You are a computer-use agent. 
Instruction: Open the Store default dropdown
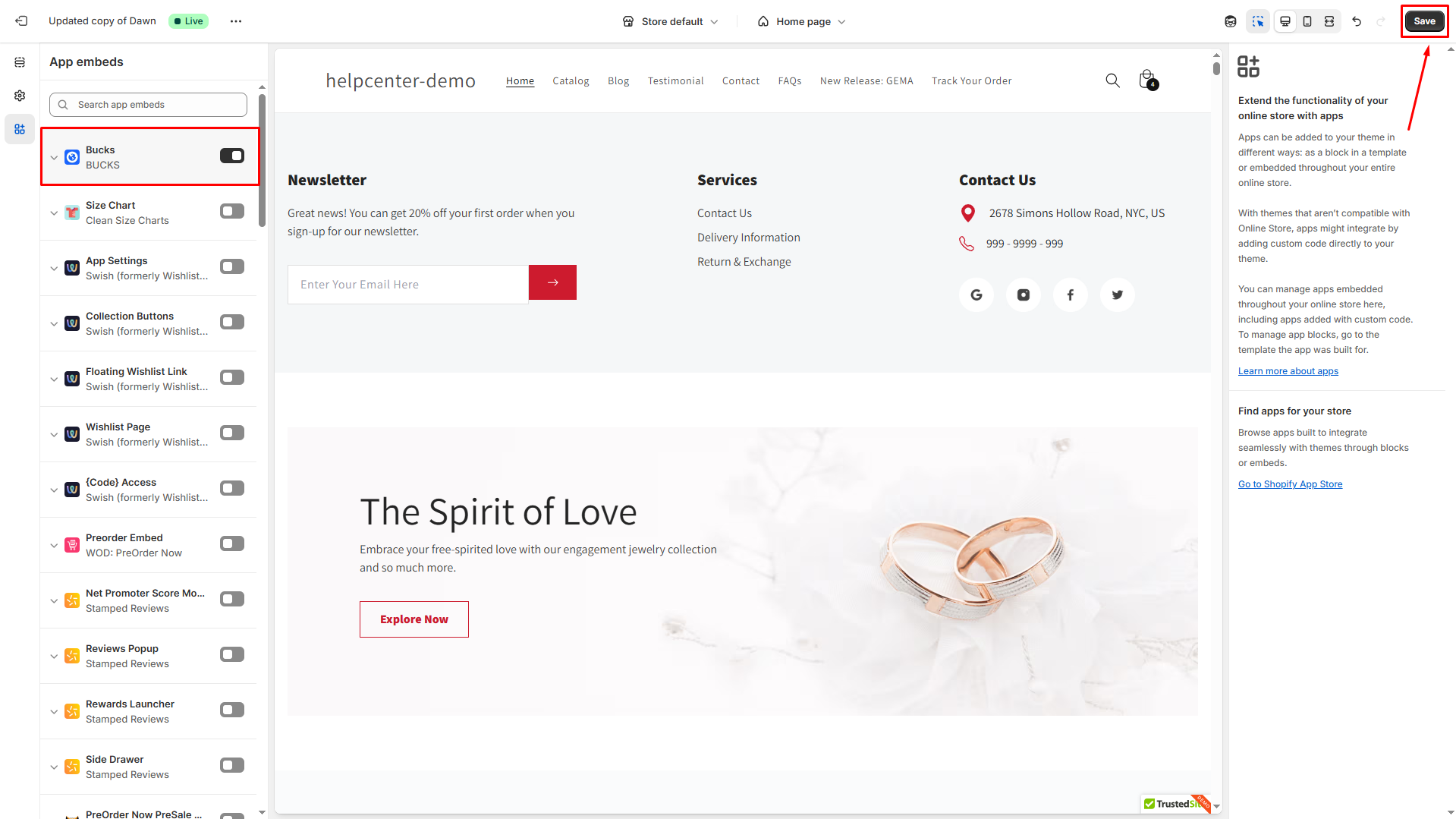coord(671,21)
